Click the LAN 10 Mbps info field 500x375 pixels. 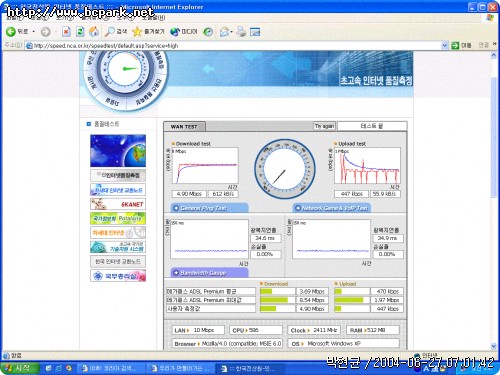pyautogui.click(x=198, y=330)
